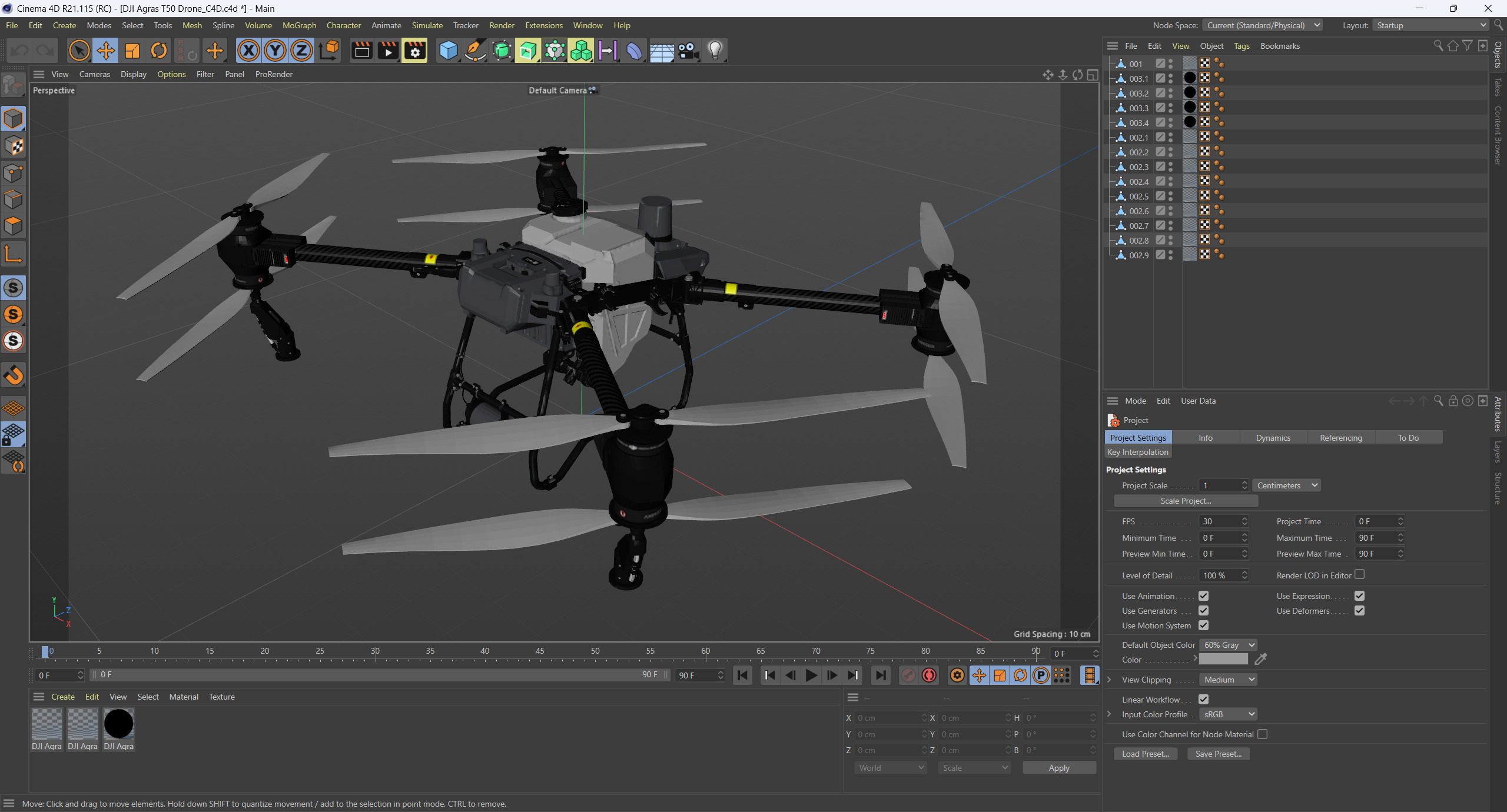Switch to Texture mode in left palette
This screenshot has width=1507, height=812.
pos(14,146)
